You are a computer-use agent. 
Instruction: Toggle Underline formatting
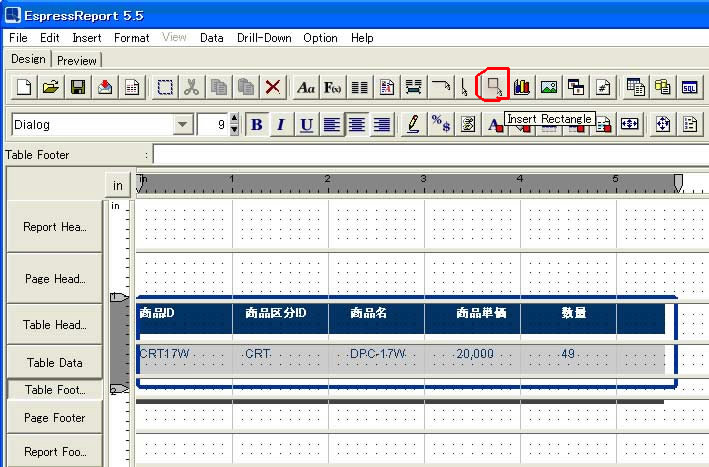coord(306,125)
